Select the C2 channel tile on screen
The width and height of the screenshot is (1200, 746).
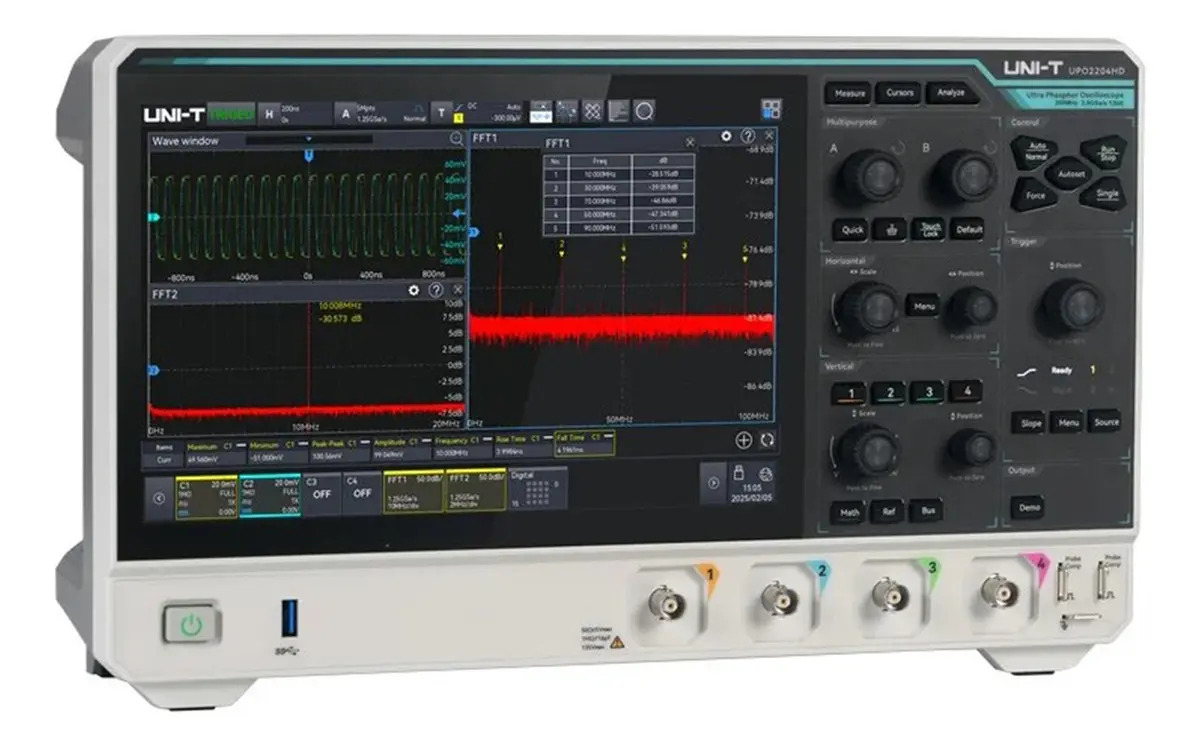point(271,495)
